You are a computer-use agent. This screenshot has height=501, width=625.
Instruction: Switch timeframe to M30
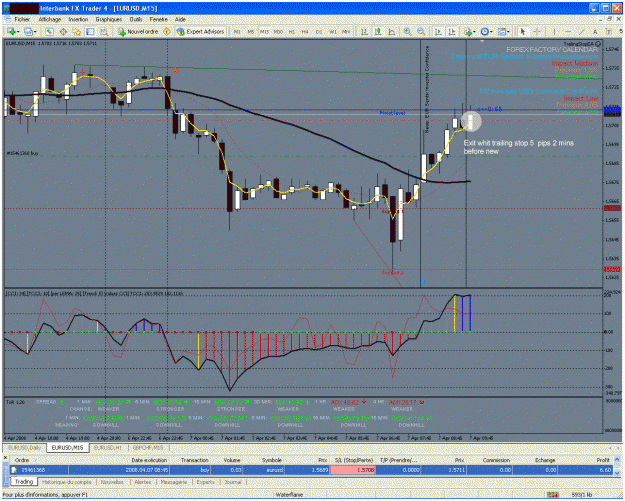(278, 32)
